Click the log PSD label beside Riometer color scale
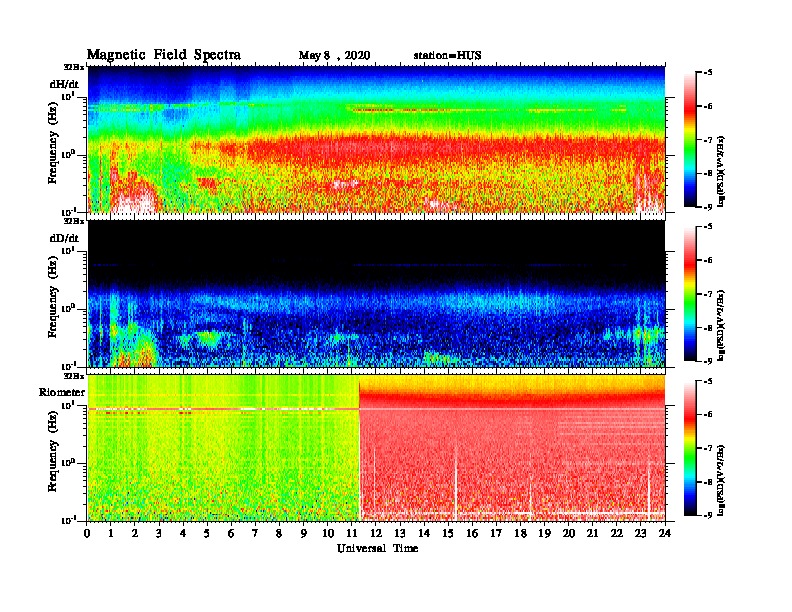792x612 pixels. (x=721, y=480)
